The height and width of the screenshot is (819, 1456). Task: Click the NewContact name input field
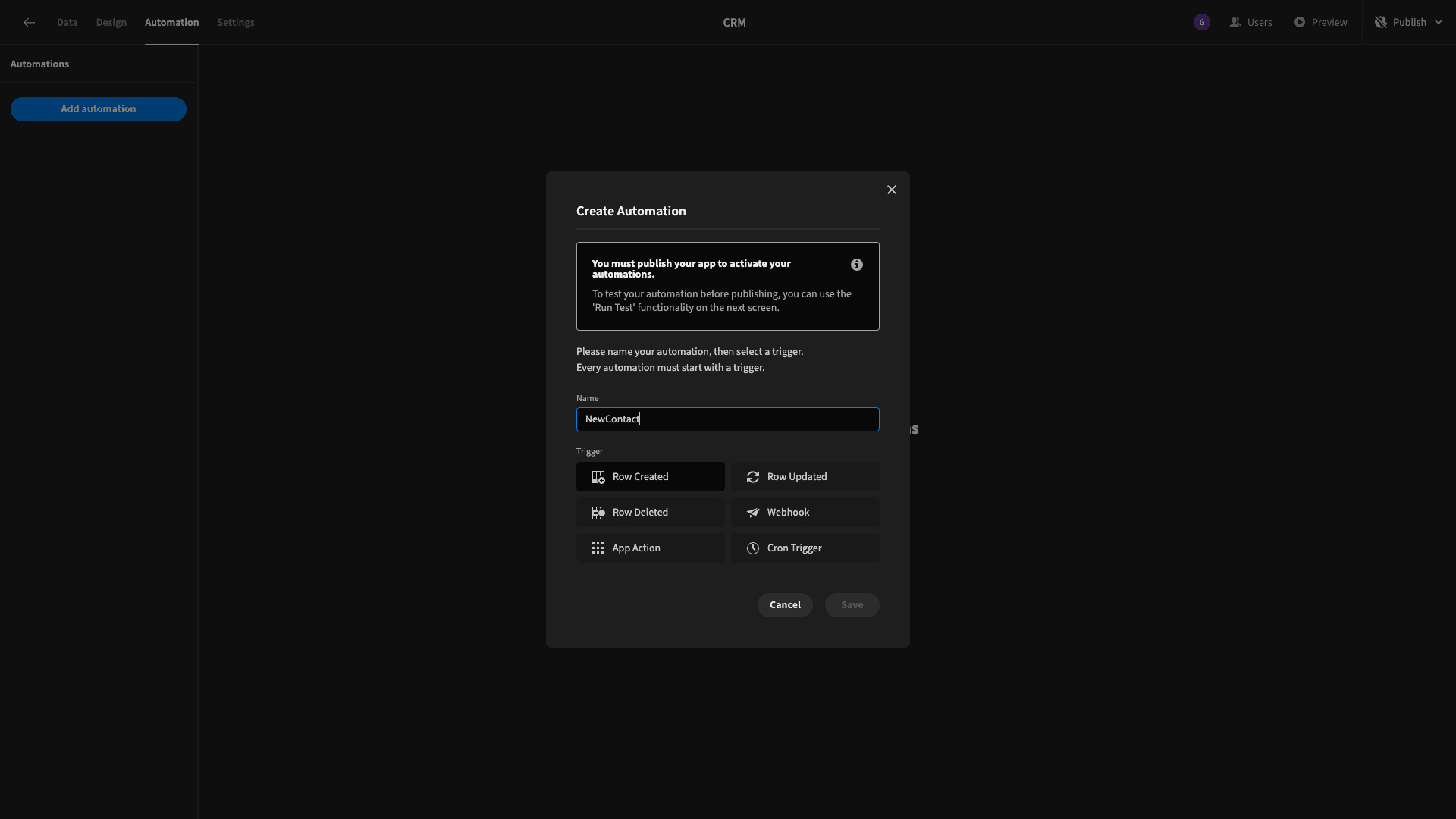[728, 419]
